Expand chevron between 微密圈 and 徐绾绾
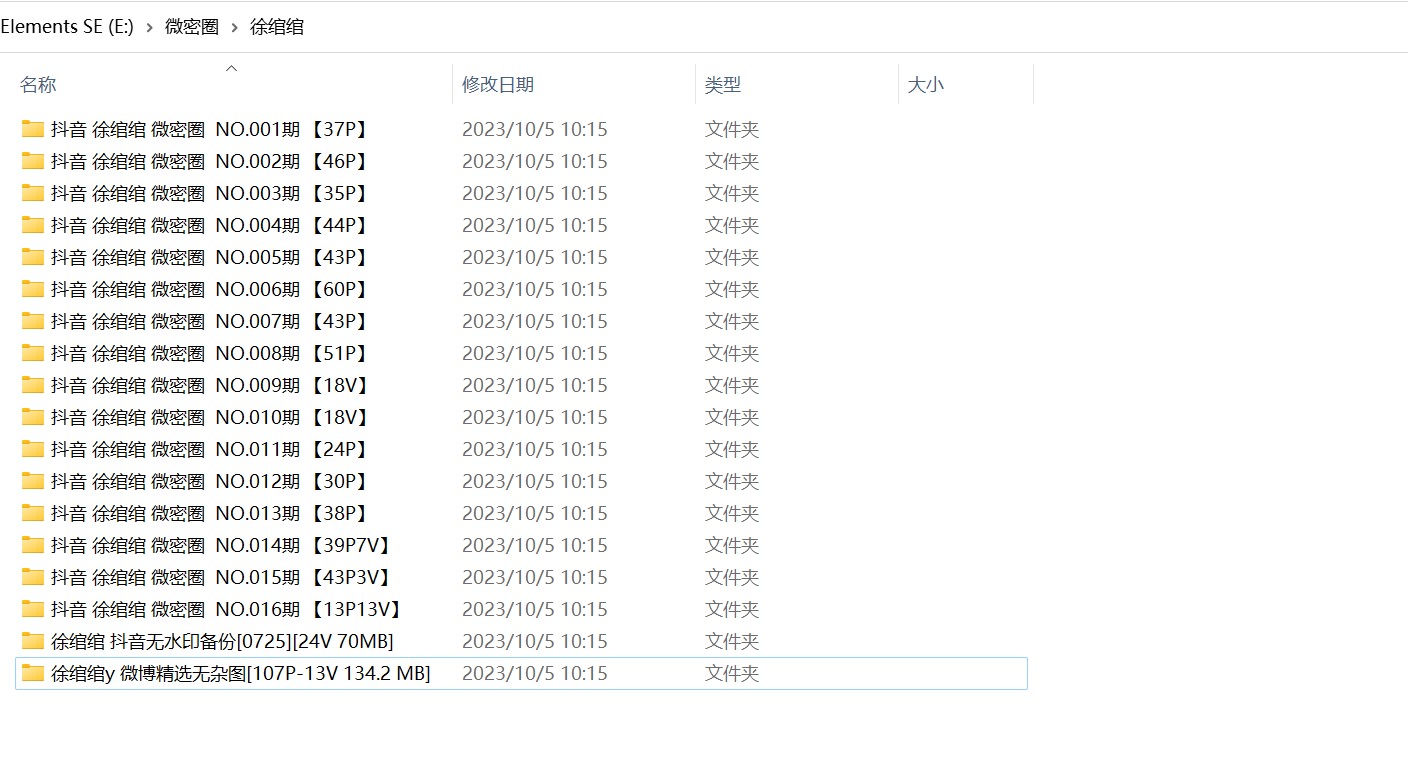This screenshot has width=1408, height=766. click(x=235, y=28)
